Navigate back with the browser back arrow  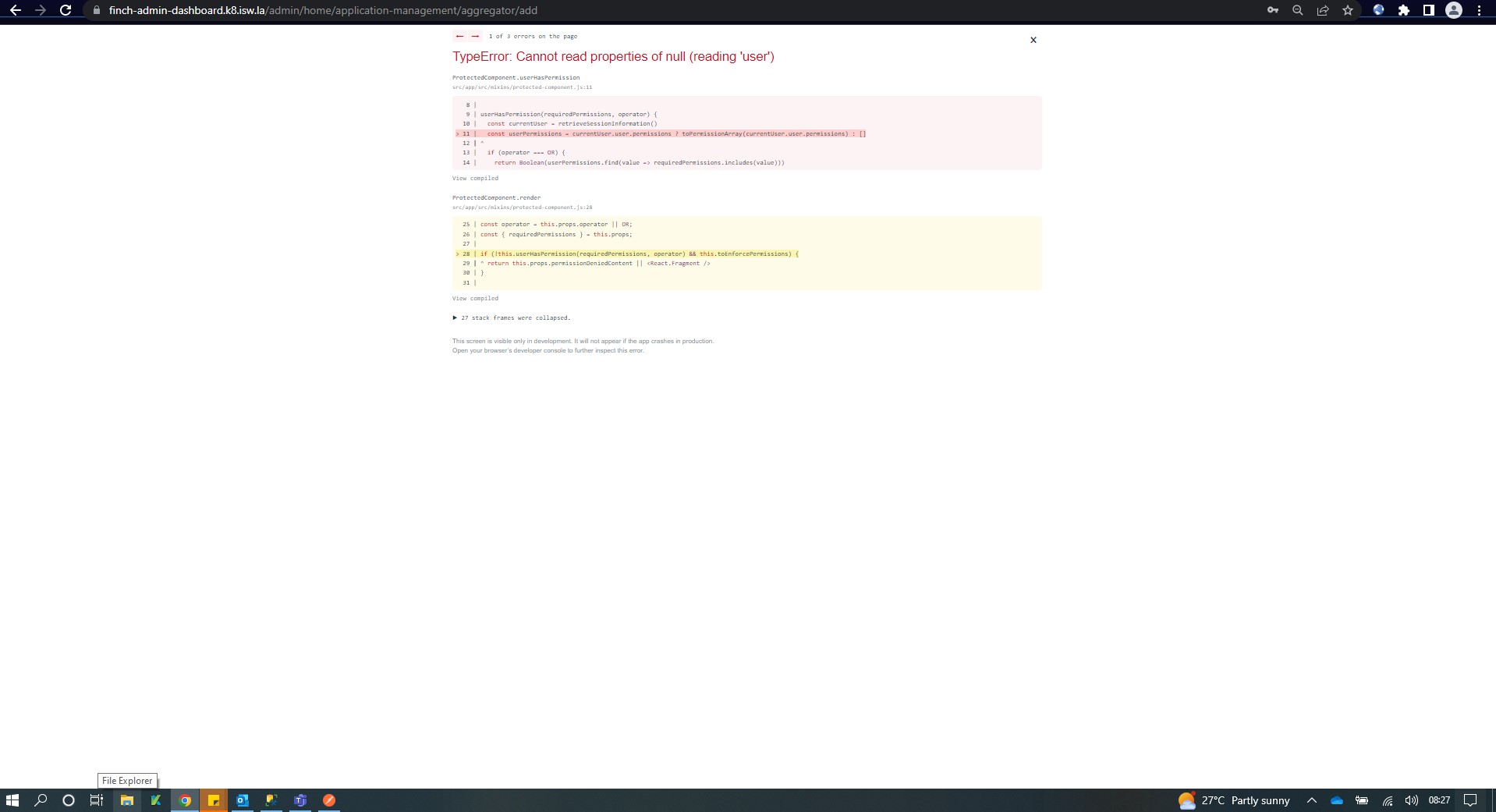point(16,10)
